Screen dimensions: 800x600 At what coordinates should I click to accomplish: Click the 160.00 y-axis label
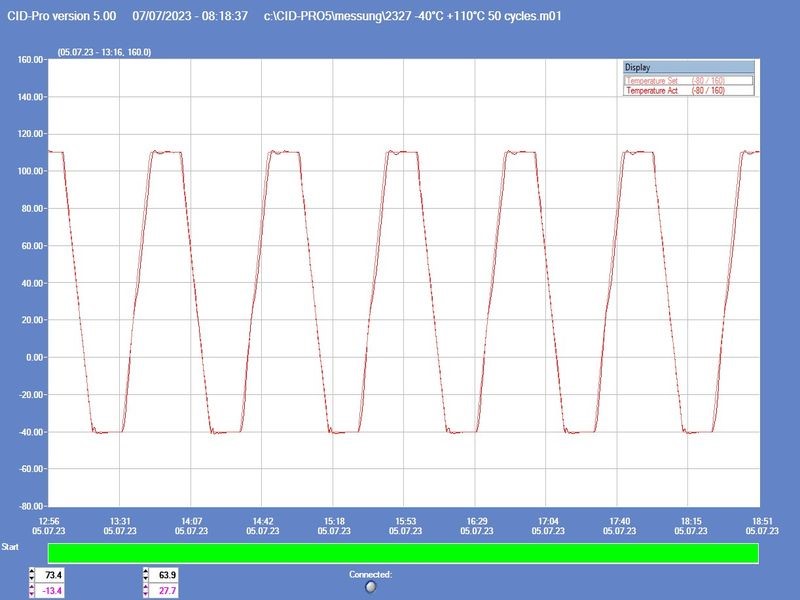31,60
